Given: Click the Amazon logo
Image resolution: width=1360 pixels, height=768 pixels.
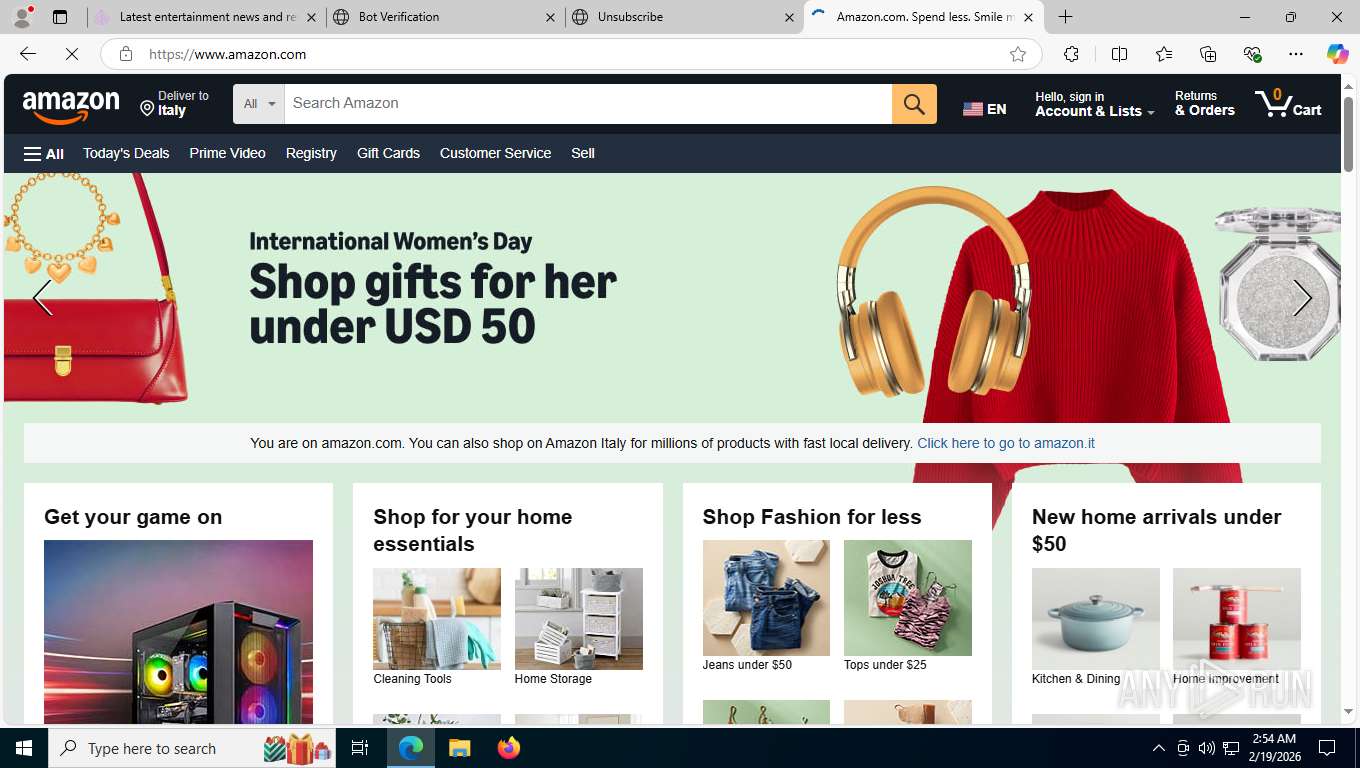Looking at the screenshot, I should point(71,105).
